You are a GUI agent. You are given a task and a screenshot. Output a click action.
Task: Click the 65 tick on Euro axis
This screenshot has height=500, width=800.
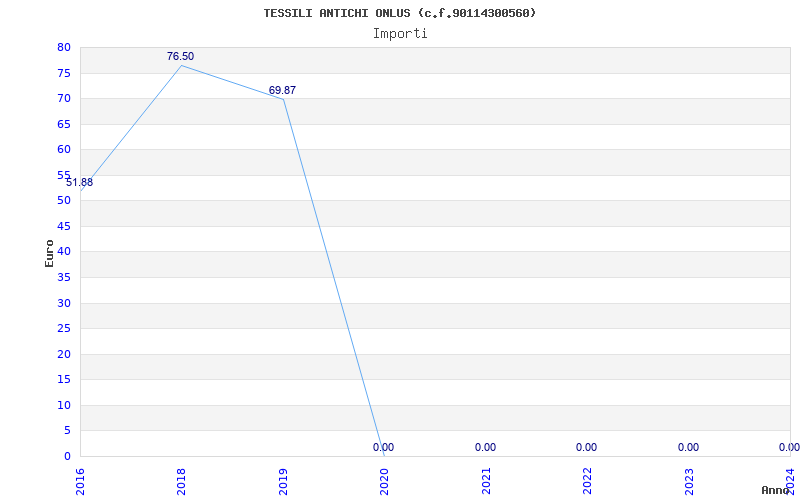point(64,124)
